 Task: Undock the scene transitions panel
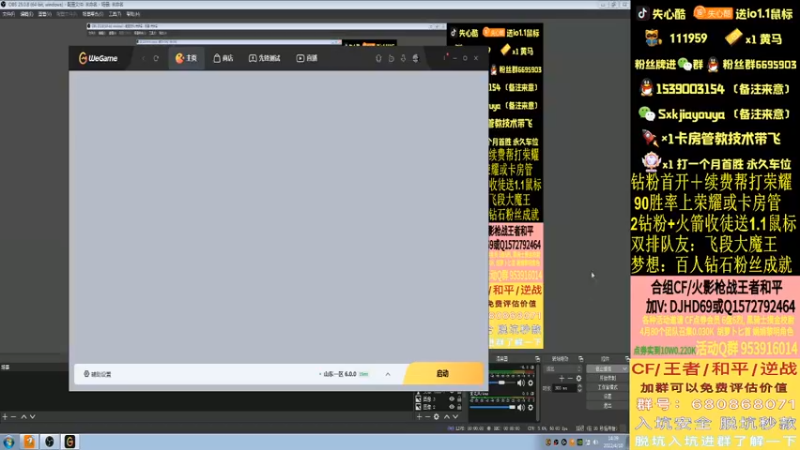coord(581,359)
